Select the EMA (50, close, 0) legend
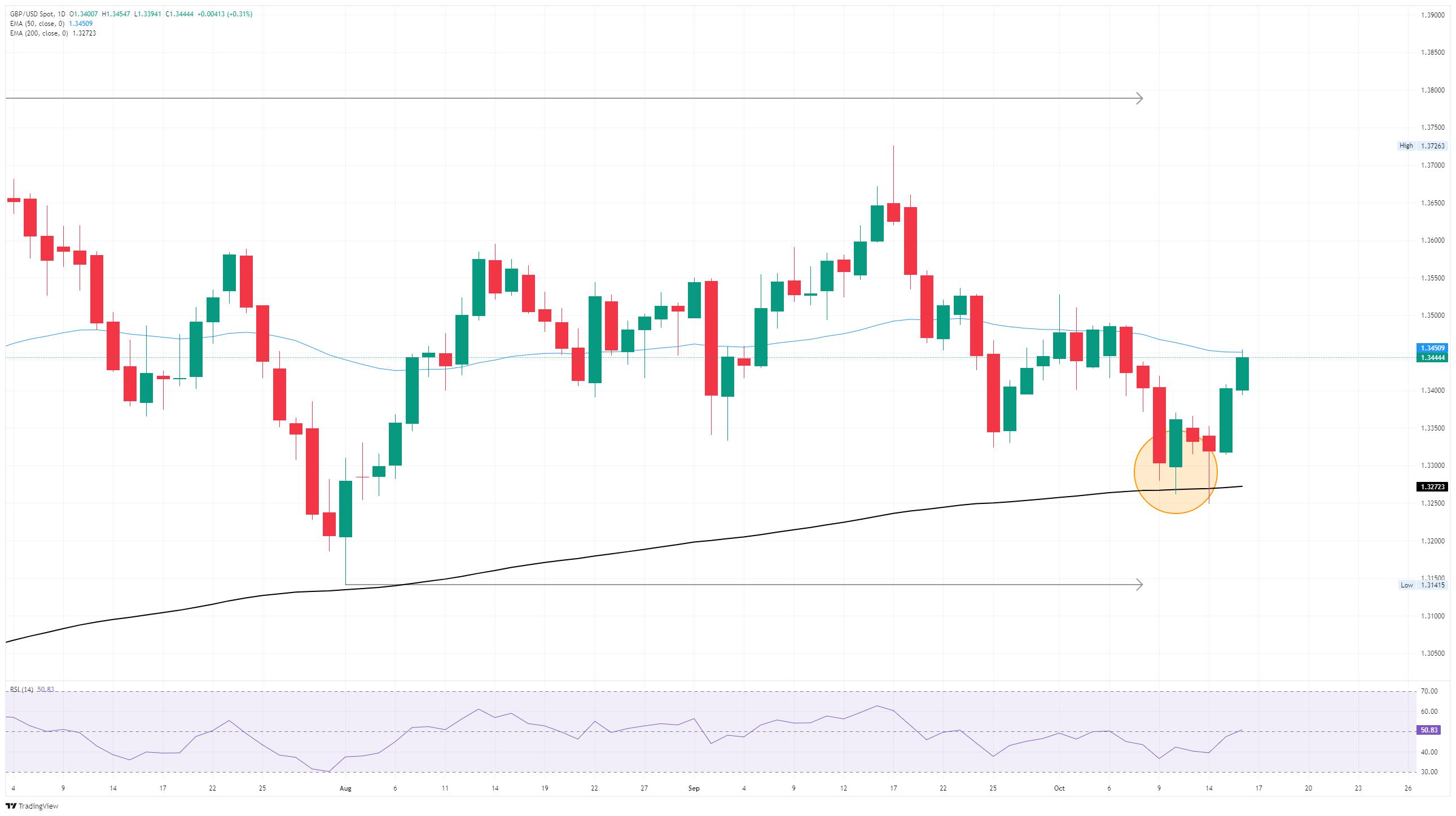The height and width of the screenshot is (816, 1456). 51,24
